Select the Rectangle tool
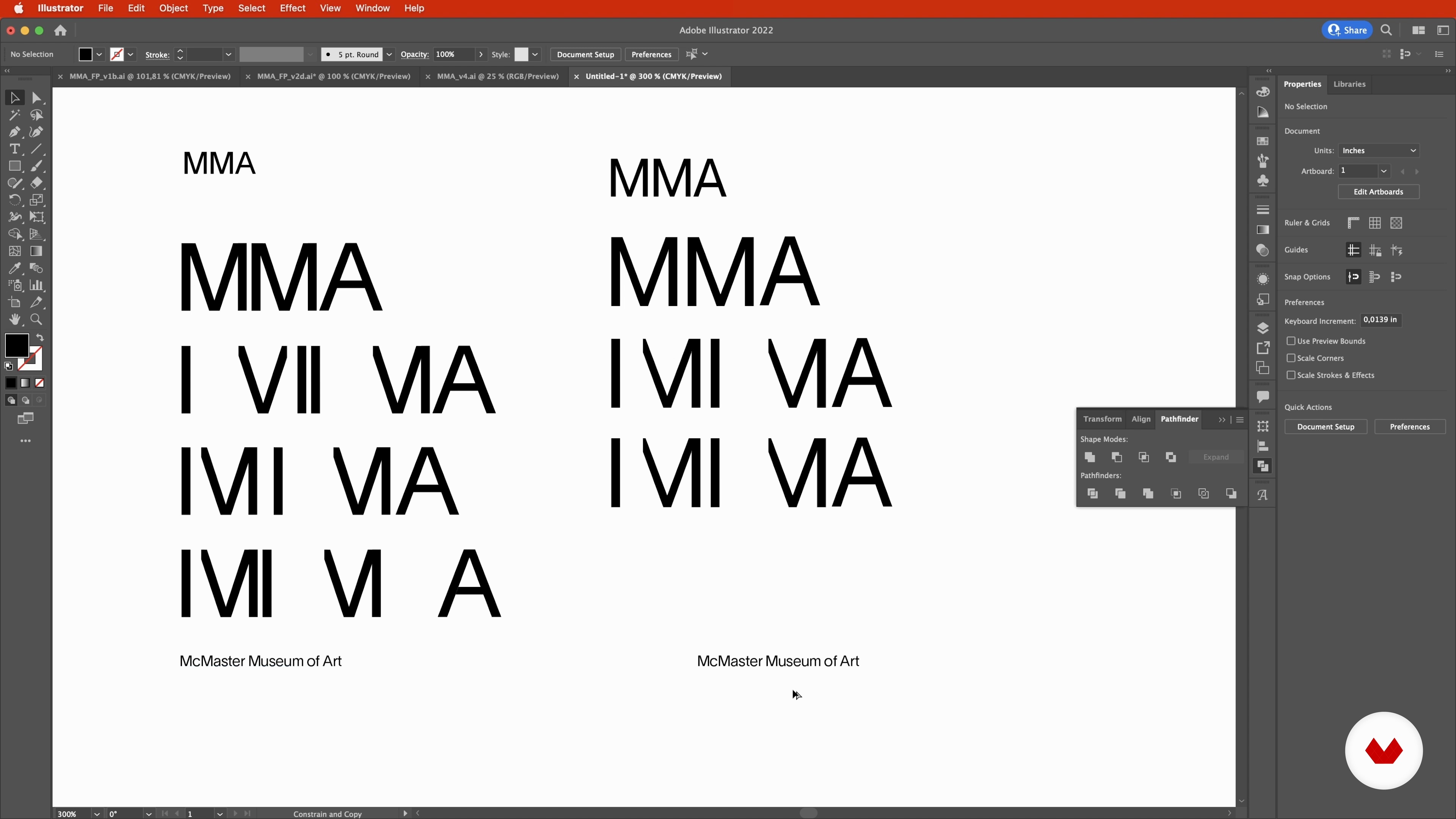The image size is (1456, 819). [x=15, y=166]
